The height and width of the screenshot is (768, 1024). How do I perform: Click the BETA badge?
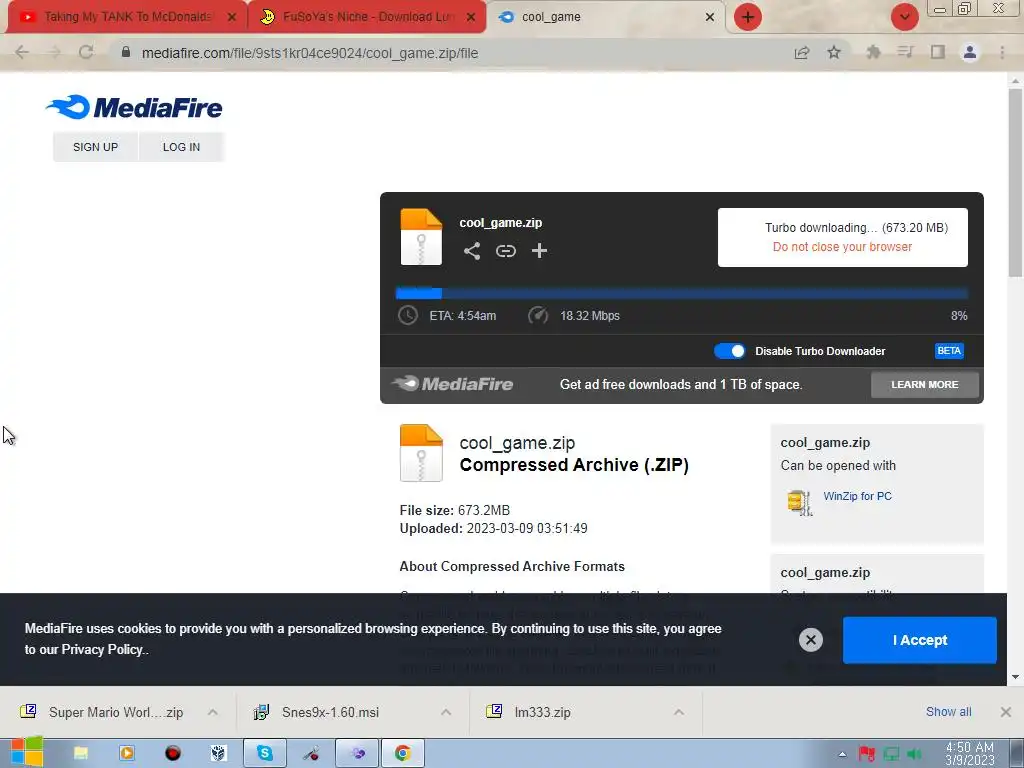949,351
